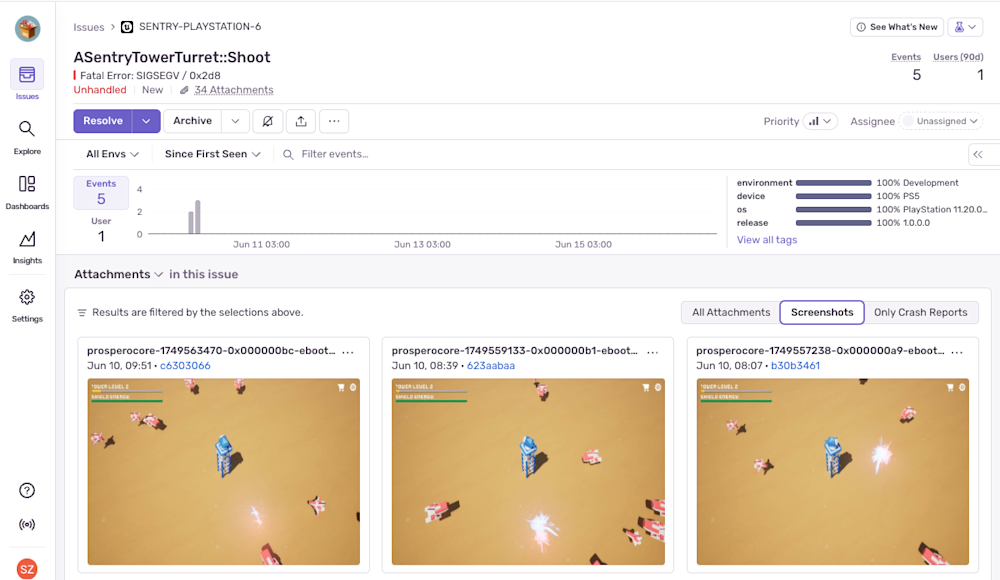The image size is (1000, 580).
Task: Click the share issue icon button
Action: pos(301,121)
